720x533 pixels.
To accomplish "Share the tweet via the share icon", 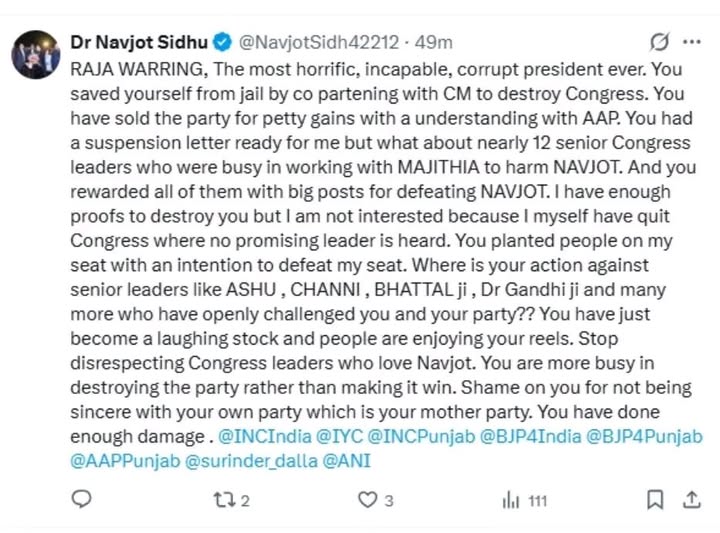I will tap(689, 499).
